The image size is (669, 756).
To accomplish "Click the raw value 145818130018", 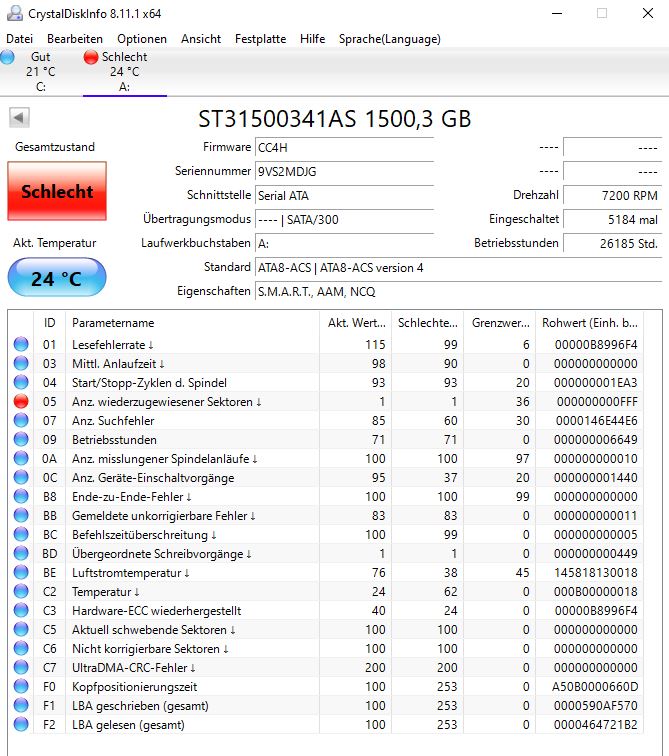I will click(x=596, y=573).
